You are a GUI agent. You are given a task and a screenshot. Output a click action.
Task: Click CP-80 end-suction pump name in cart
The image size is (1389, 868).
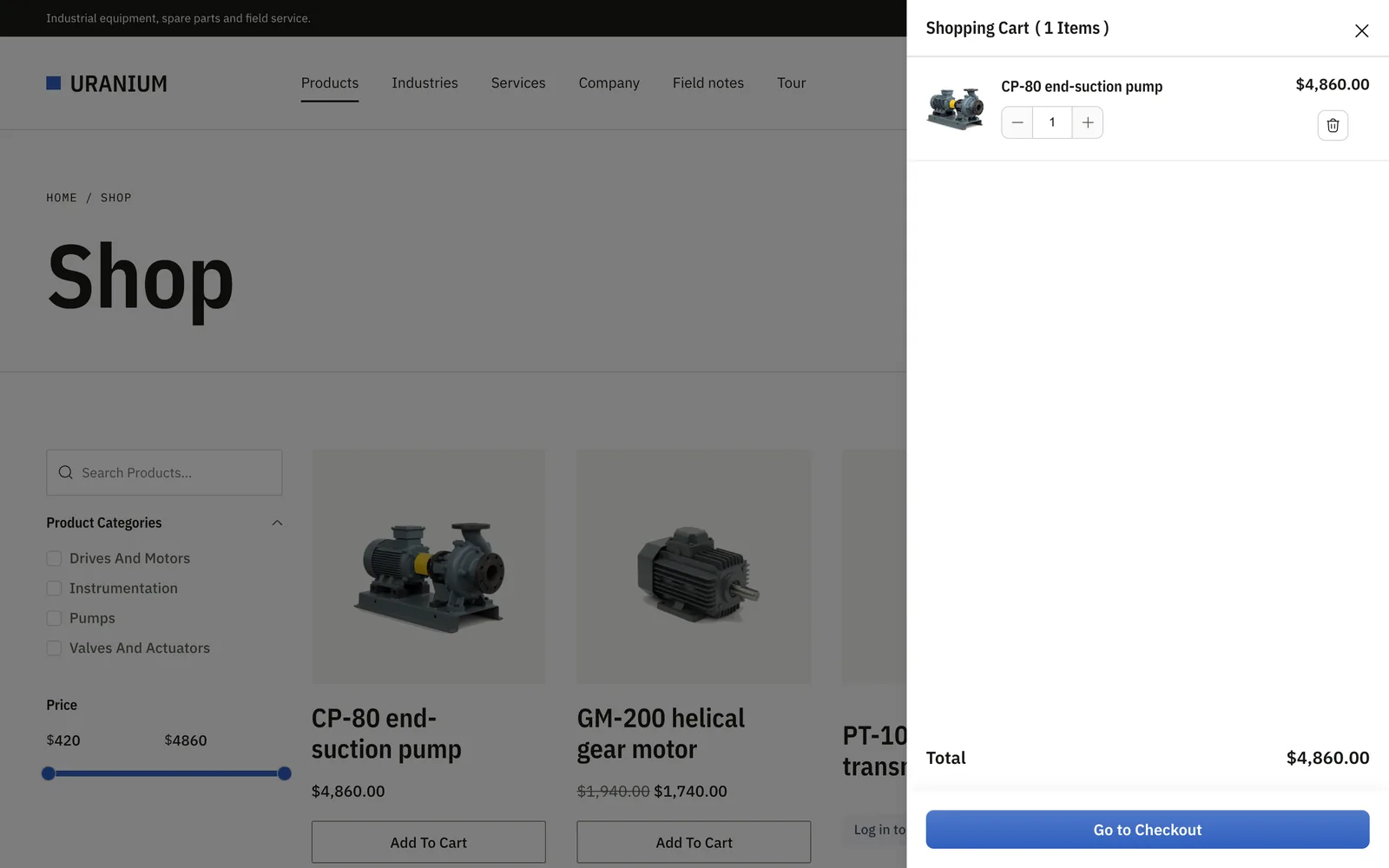(1082, 87)
